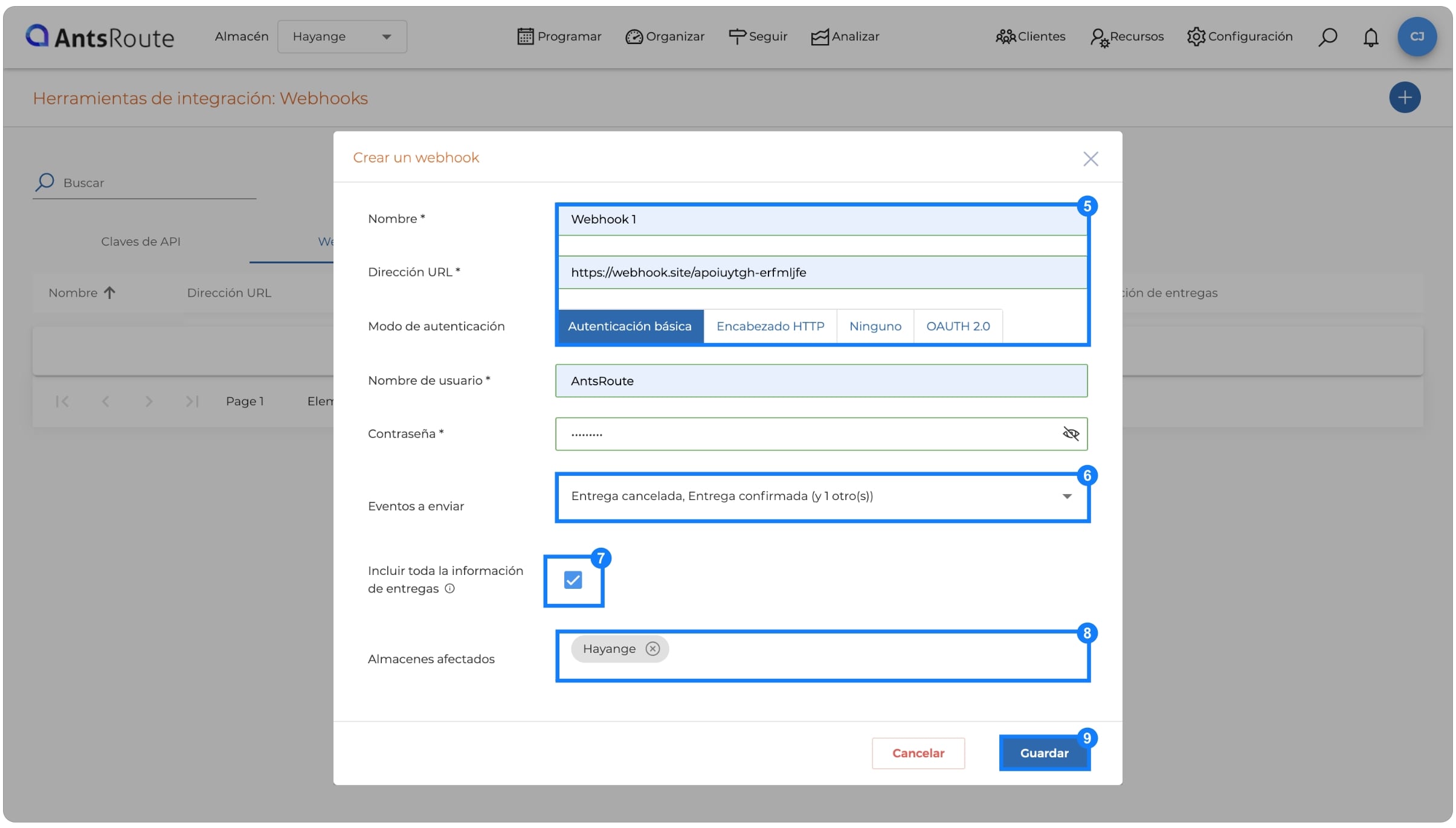Toggle Incluir toda la información checkbox
1456x828 pixels.
[573, 580]
